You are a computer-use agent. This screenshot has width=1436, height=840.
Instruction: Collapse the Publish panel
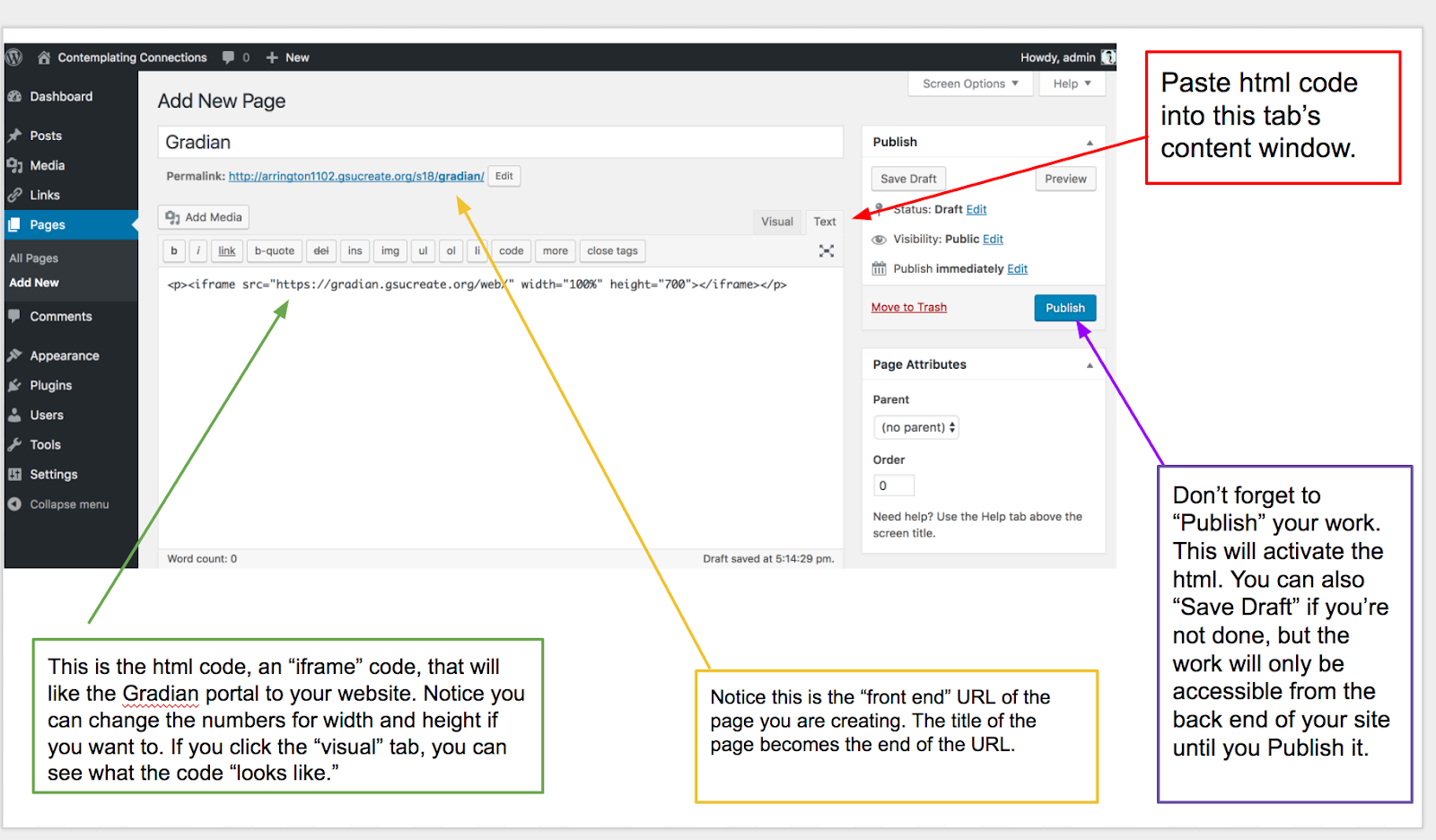click(x=1090, y=143)
